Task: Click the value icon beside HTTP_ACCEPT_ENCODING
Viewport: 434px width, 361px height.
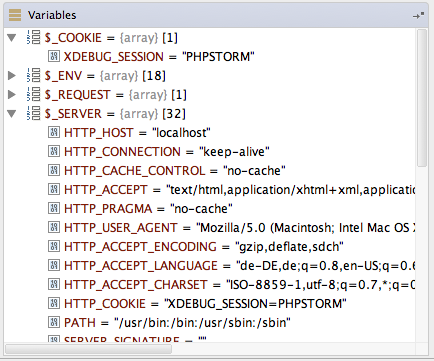Action: tap(54, 246)
